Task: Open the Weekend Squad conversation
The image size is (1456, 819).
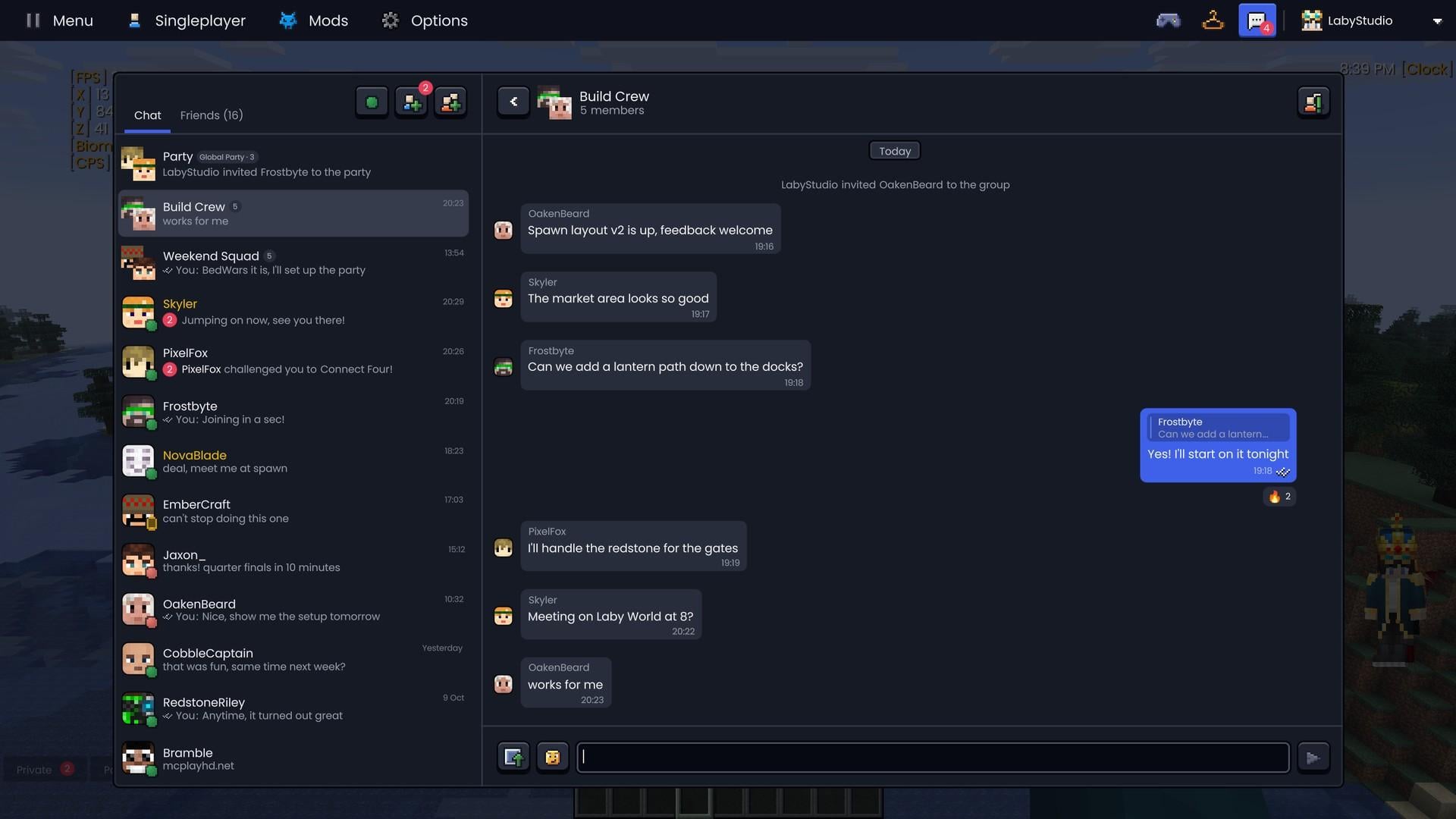Action: click(293, 262)
